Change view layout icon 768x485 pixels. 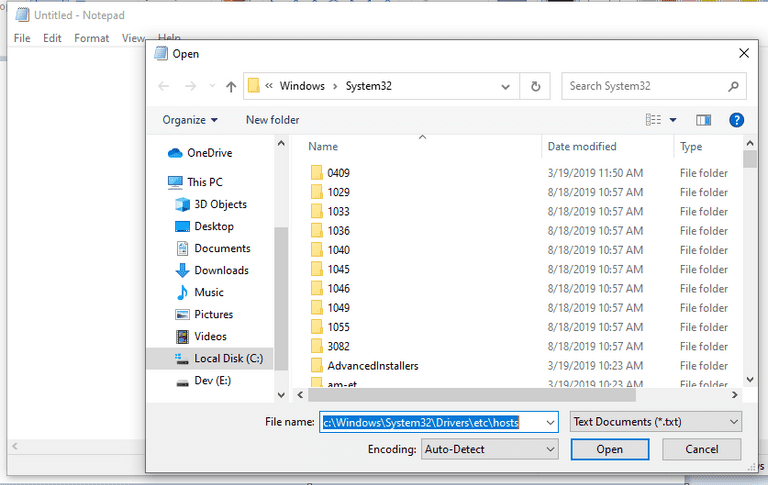pos(653,120)
